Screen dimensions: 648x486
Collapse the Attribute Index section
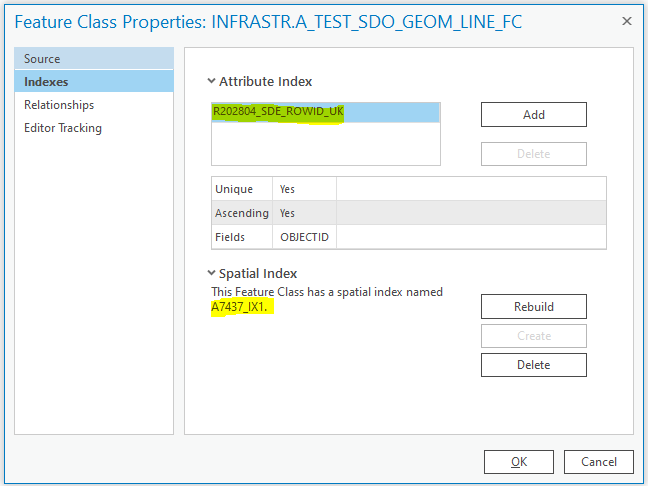[x=212, y=82]
